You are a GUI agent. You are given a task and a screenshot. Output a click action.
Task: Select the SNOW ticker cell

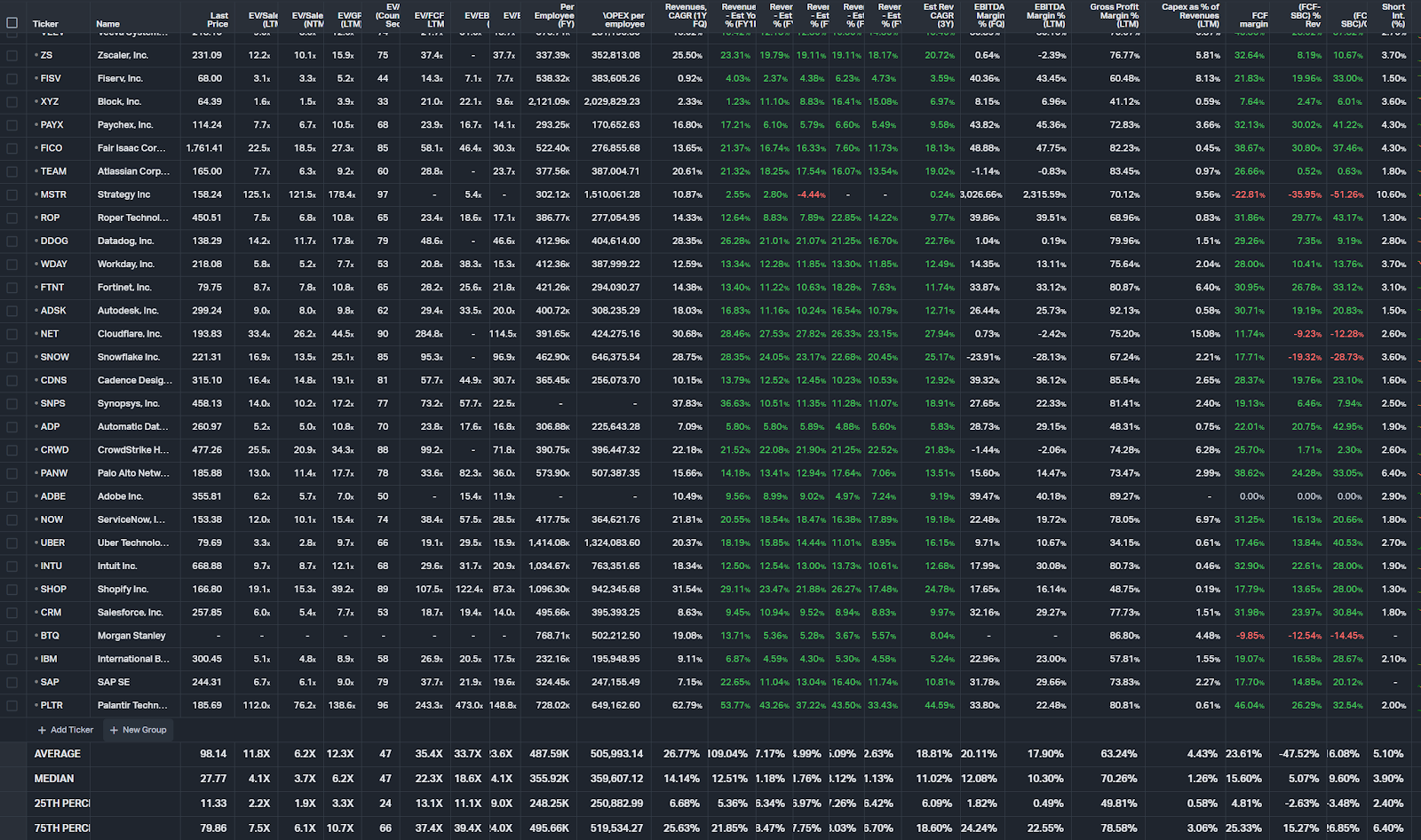coord(55,357)
